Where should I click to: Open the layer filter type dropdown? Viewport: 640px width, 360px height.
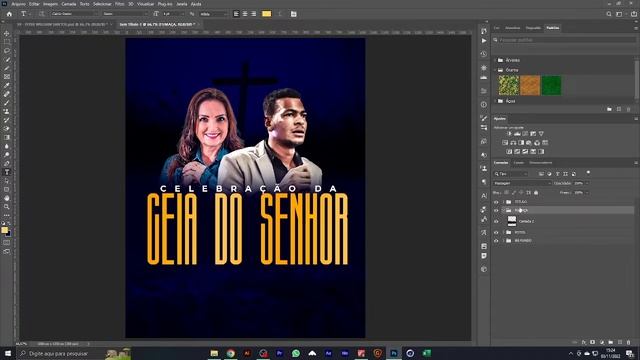511,174
